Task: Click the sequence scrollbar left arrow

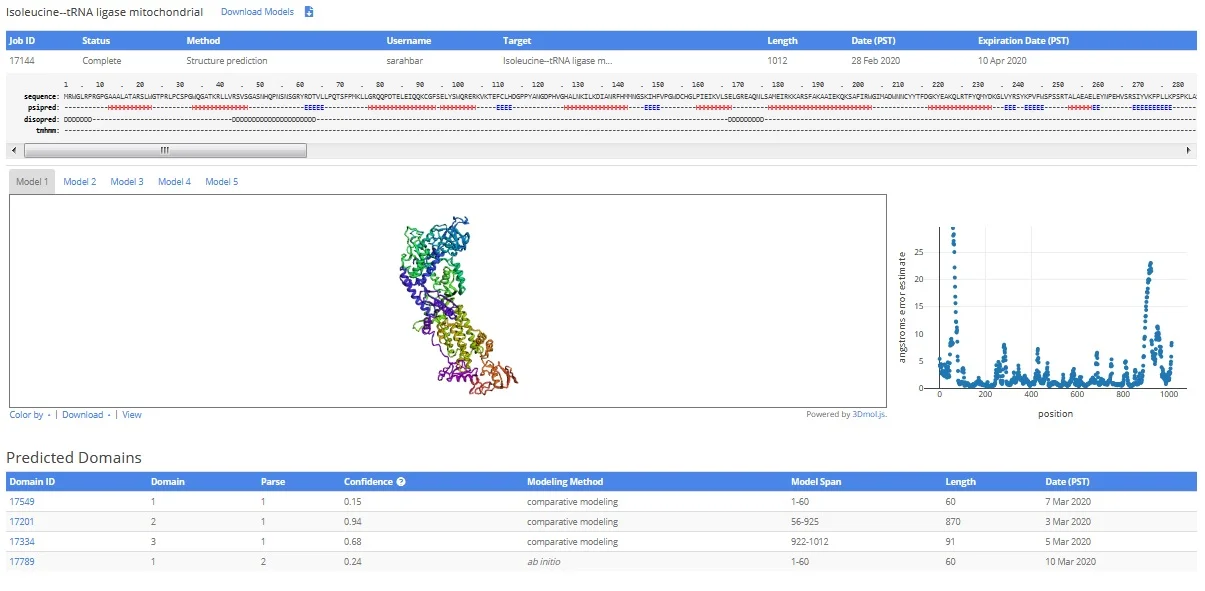Action: point(13,150)
